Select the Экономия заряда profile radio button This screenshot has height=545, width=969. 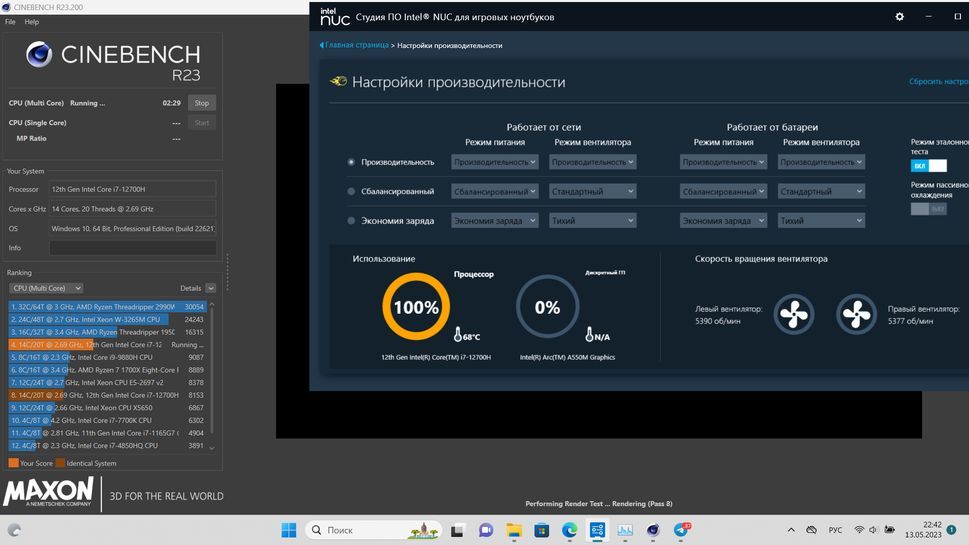pyautogui.click(x=351, y=221)
